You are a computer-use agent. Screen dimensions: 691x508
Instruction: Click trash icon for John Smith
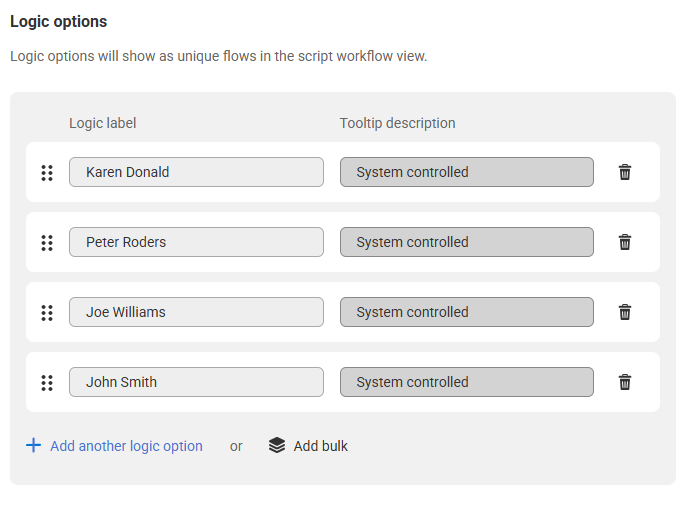[x=624, y=382]
